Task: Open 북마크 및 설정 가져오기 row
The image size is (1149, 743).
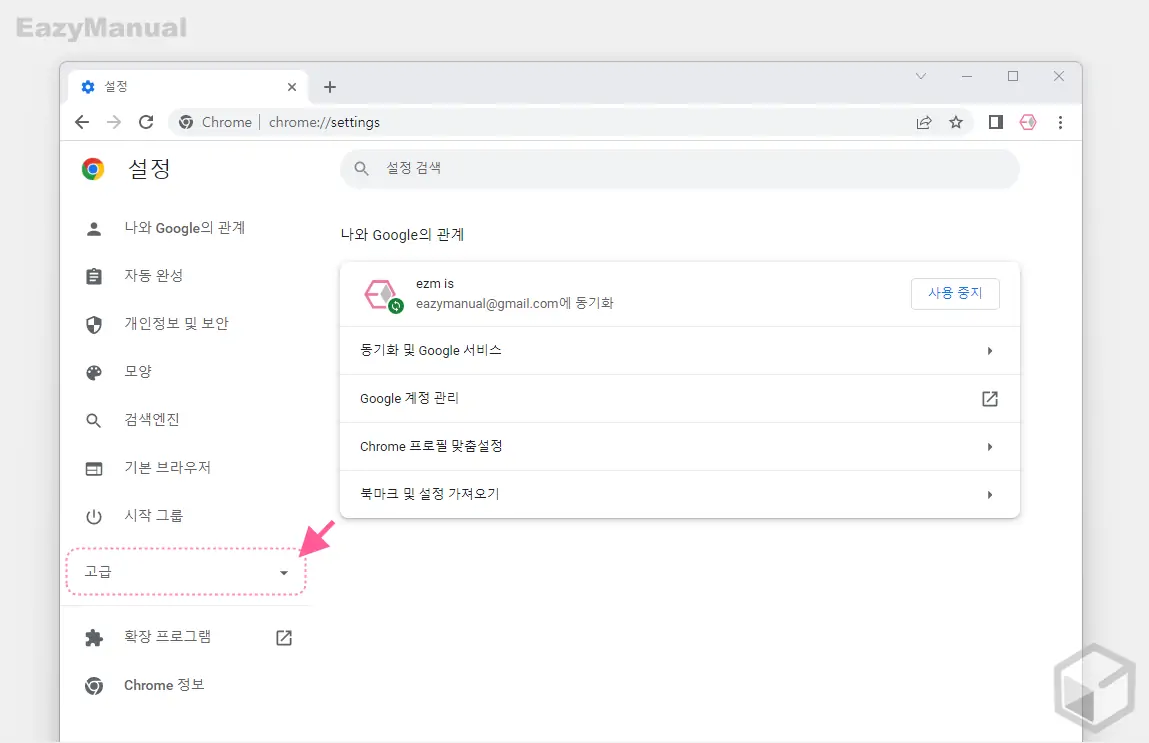Action: pos(680,495)
